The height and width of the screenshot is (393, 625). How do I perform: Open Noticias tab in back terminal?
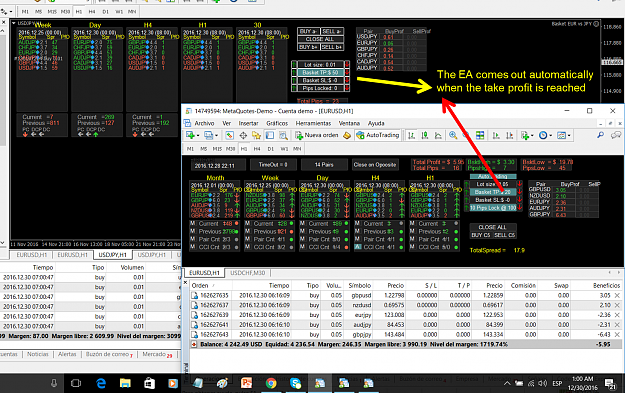[37, 354]
